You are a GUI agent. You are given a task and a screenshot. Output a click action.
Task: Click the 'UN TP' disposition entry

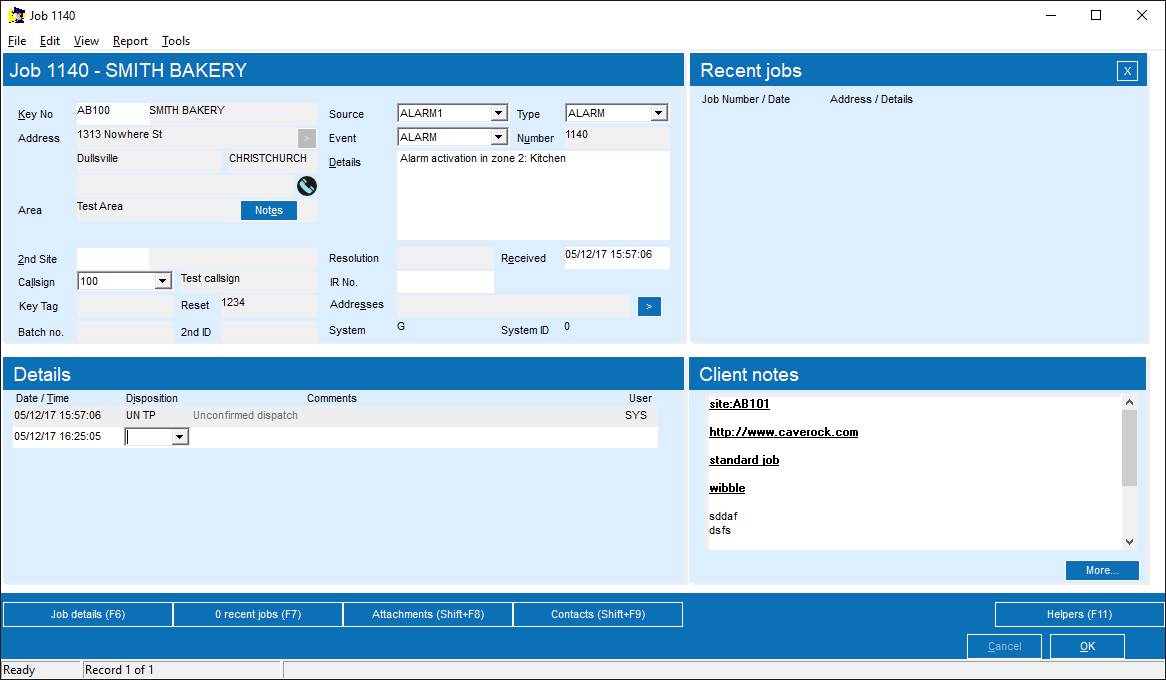tap(141, 416)
